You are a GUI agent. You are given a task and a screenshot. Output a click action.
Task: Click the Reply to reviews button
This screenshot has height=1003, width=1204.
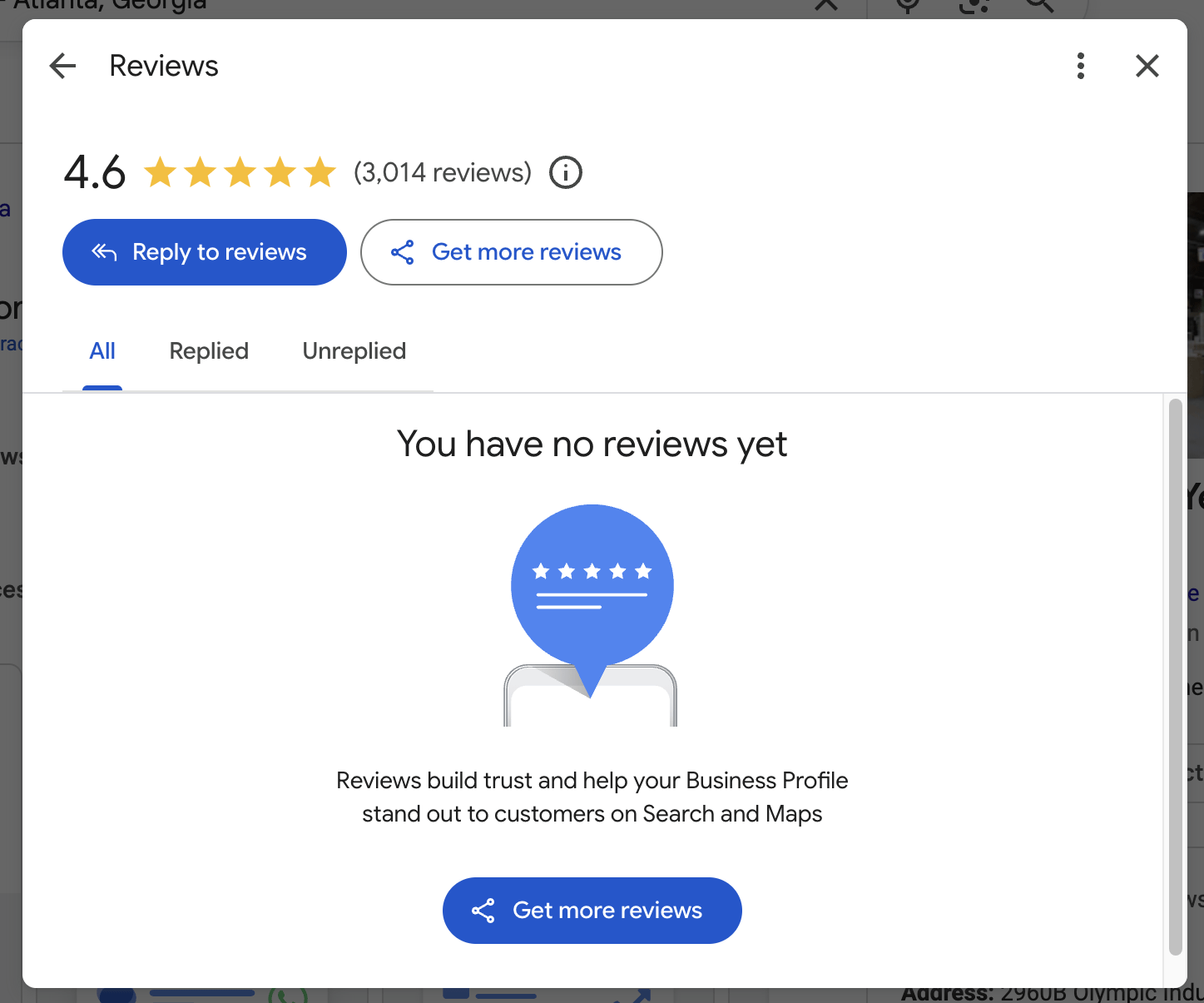click(x=205, y=252)
